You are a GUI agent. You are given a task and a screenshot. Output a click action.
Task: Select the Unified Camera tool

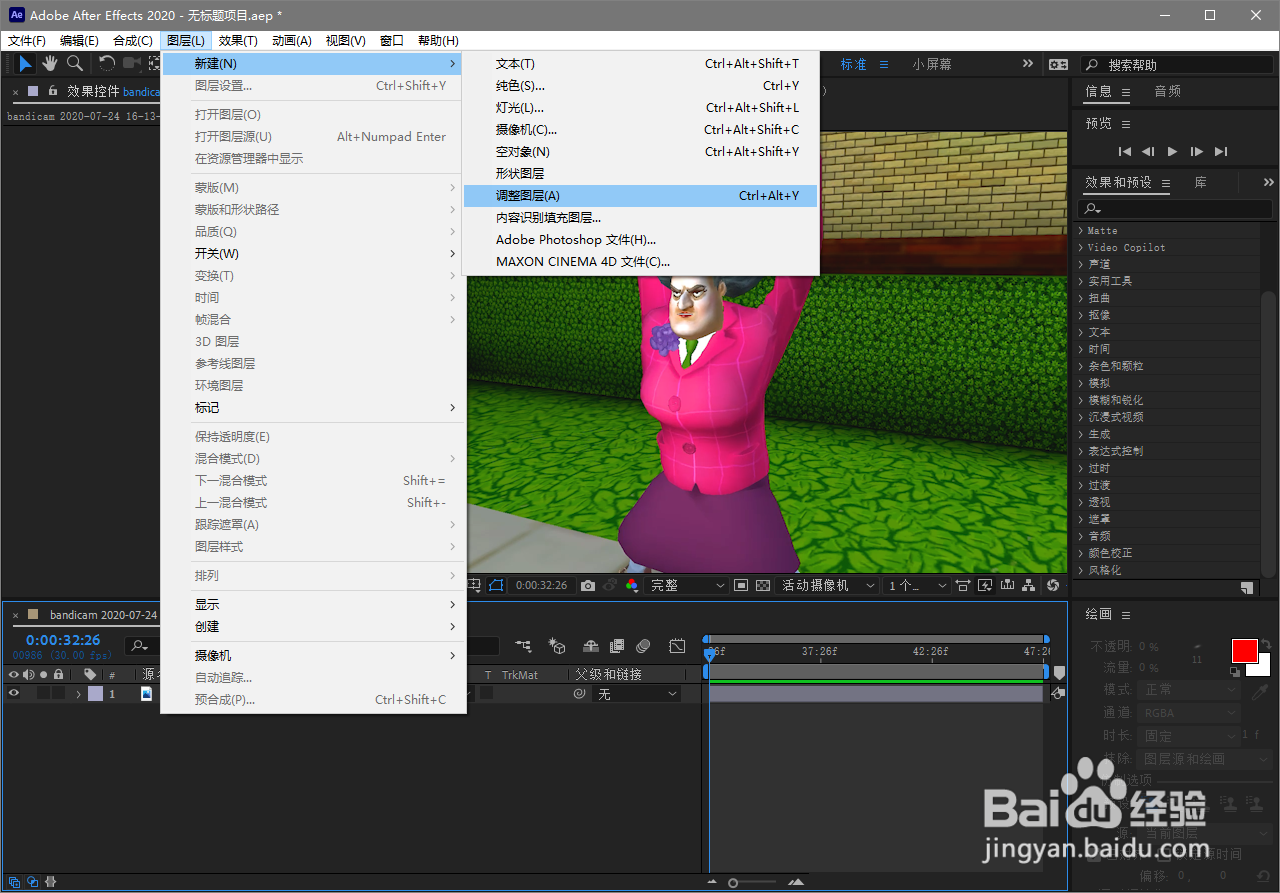pyautogui.click(x=132, y=64)
